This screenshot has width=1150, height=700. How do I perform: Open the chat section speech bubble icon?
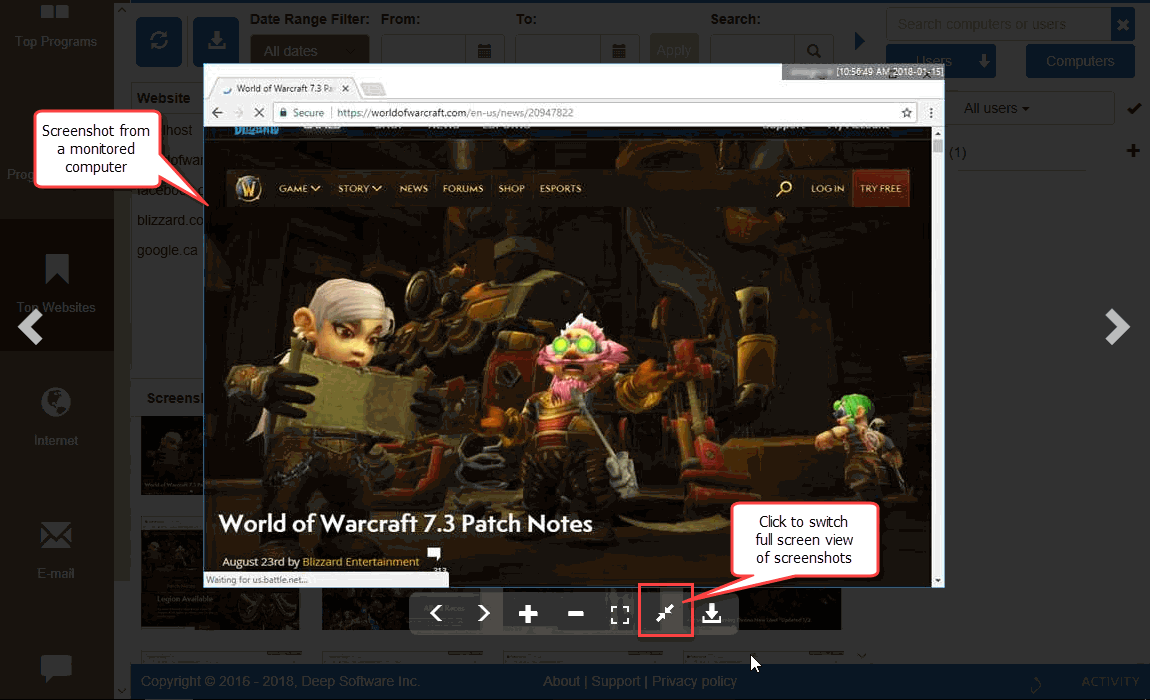(x=56, y=667)
